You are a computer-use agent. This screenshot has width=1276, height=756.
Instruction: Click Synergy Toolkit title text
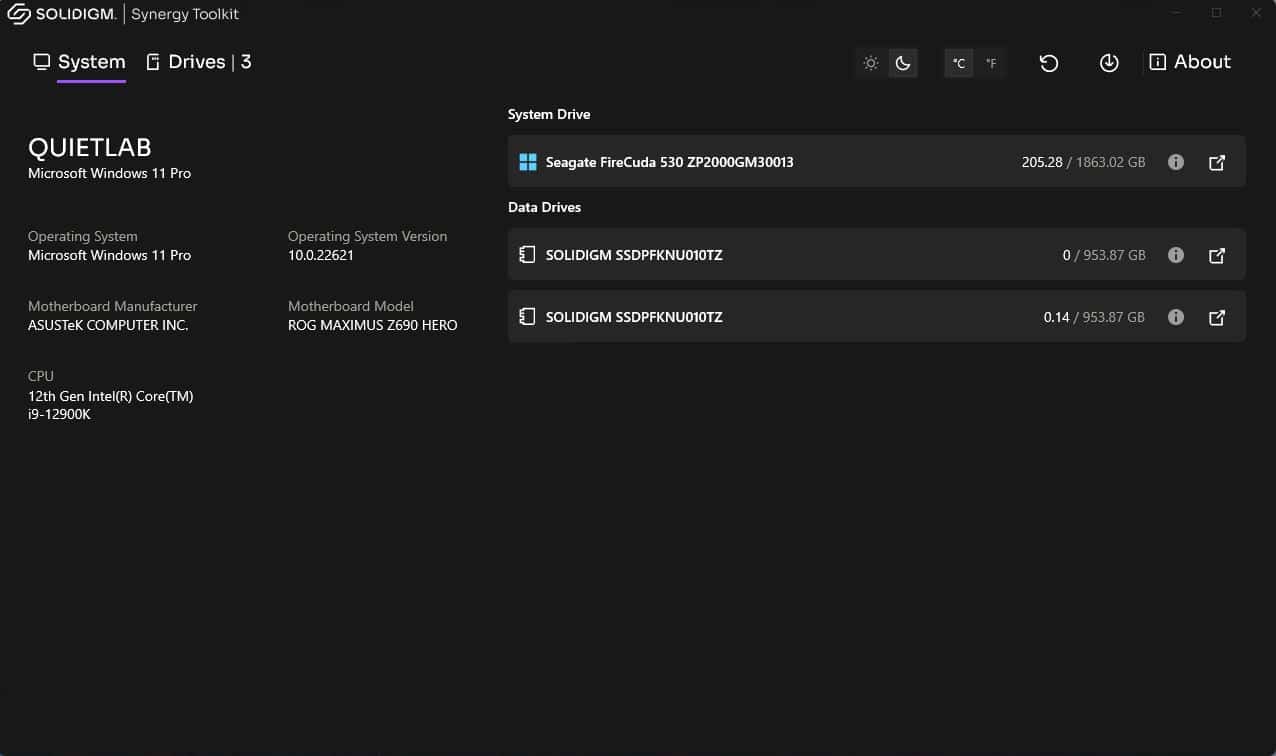[185, 14]
